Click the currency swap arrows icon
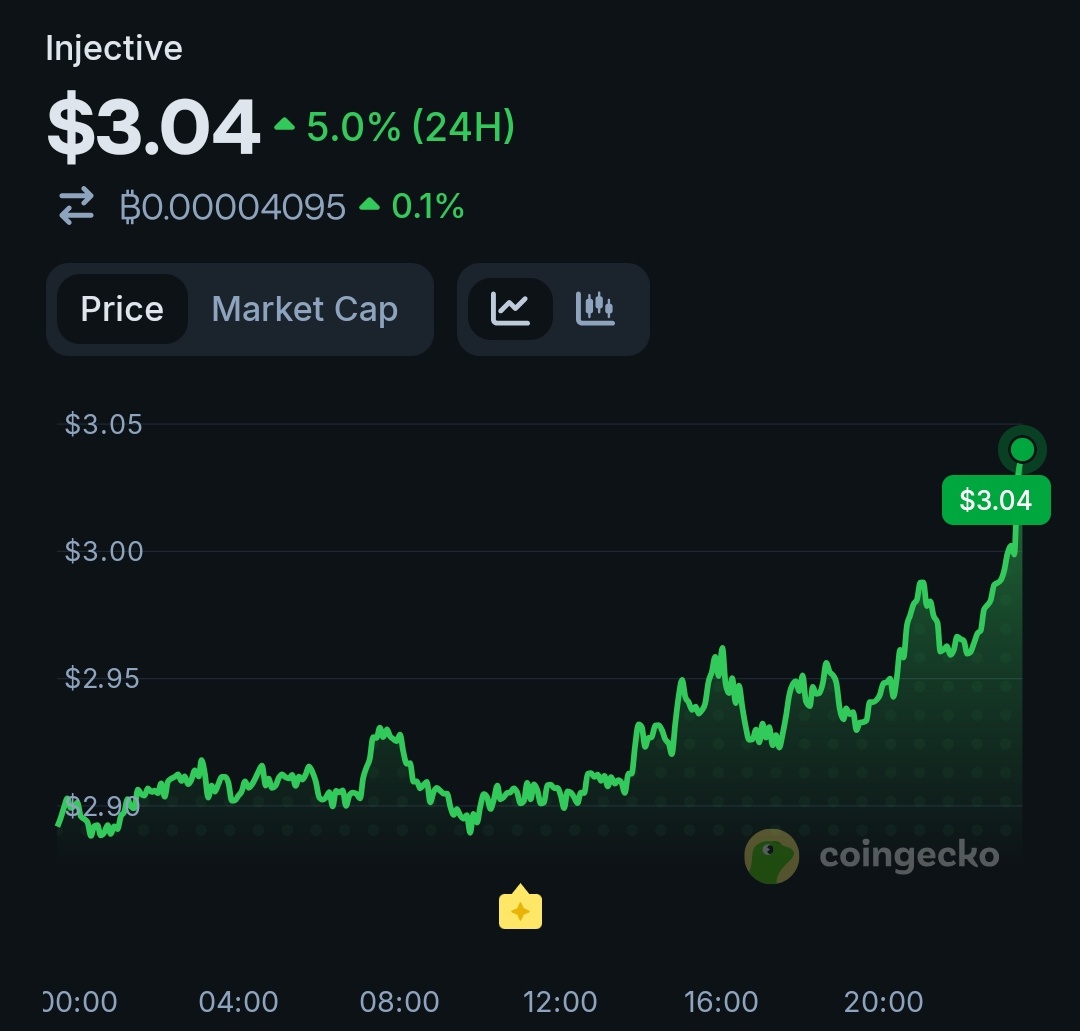The image size is (1080, 1031). click(76, 207)
